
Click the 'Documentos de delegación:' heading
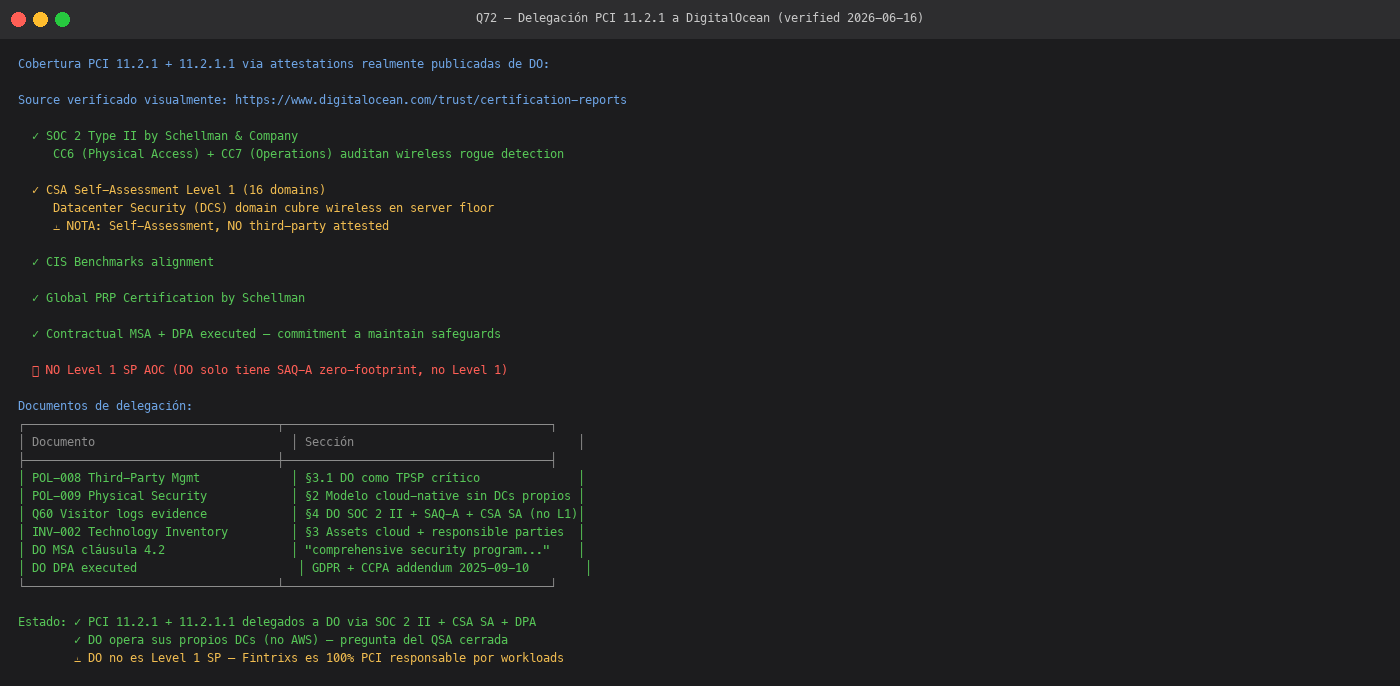[x=105, y=406]
